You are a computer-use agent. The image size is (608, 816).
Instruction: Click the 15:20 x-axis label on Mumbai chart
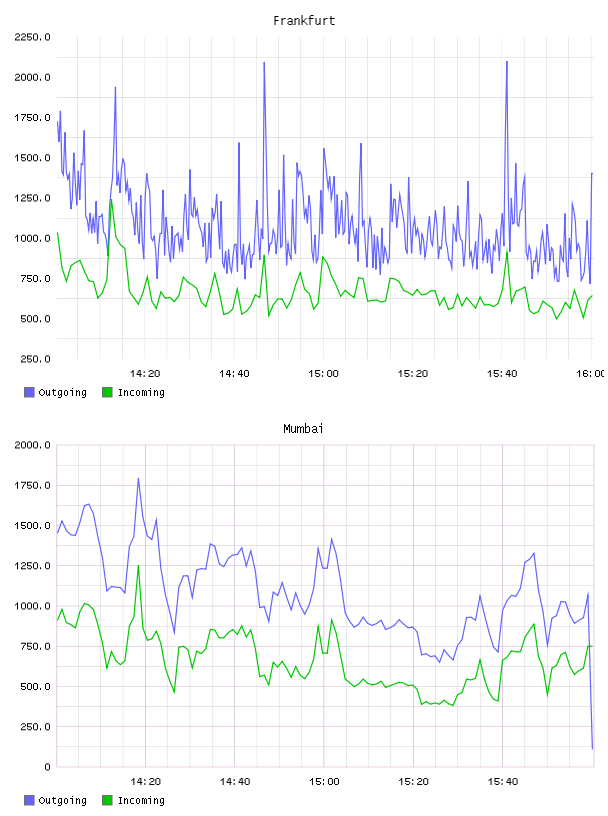click(413, 782)
